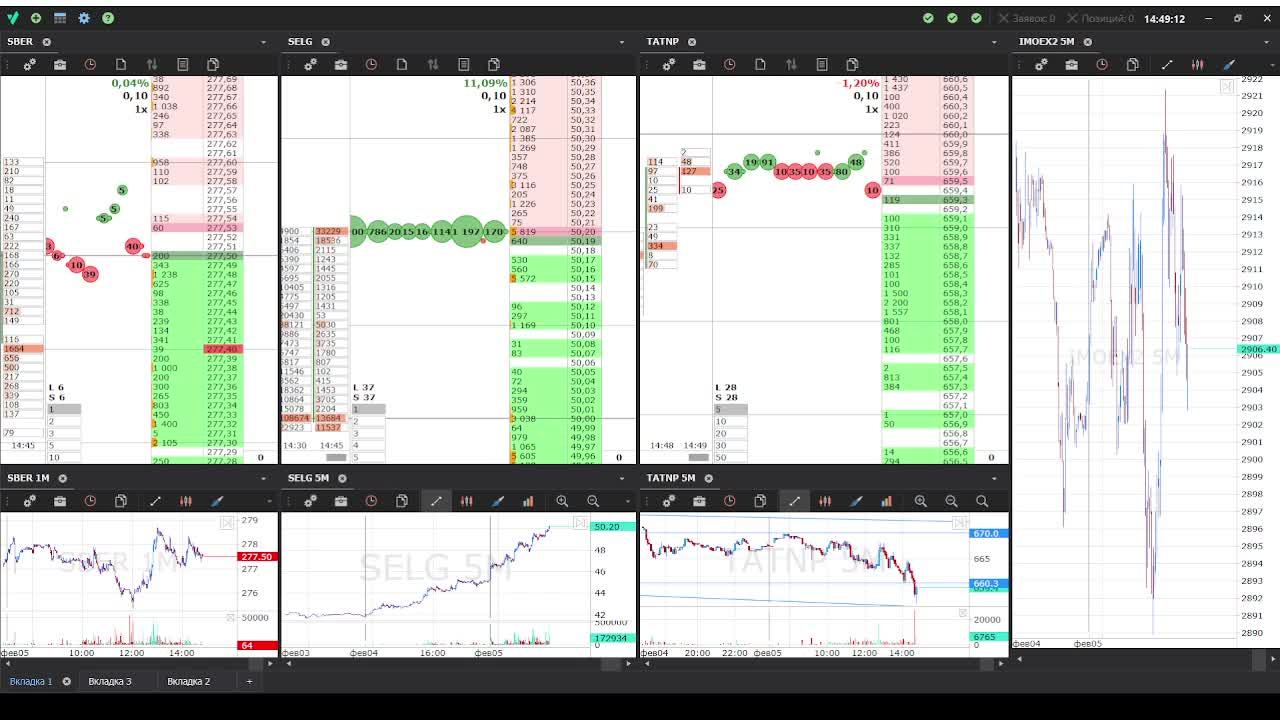
Task: Toggle scroll-to-last-bar icon on TATNP 5M chart
Action: 959,523
